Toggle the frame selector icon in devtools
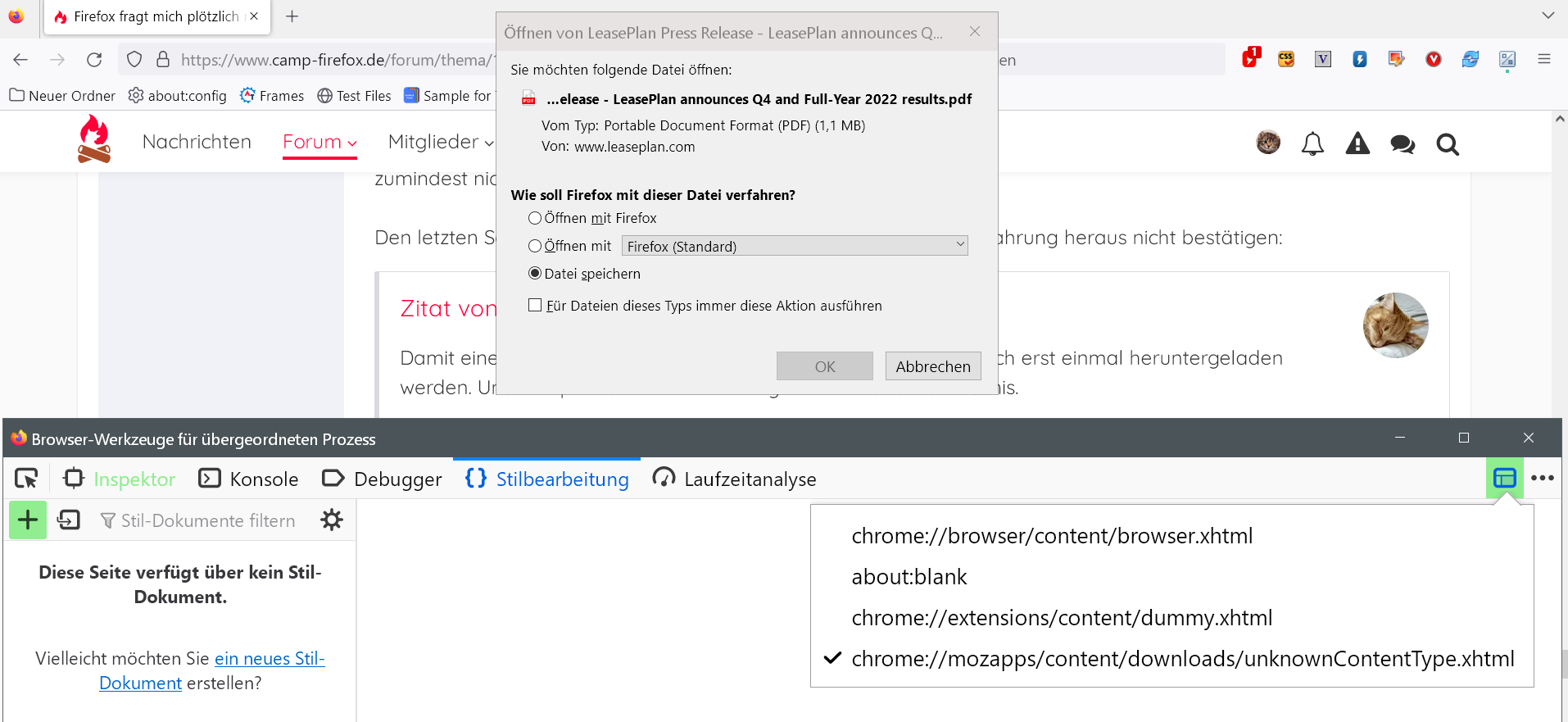 pos(1505,478)
